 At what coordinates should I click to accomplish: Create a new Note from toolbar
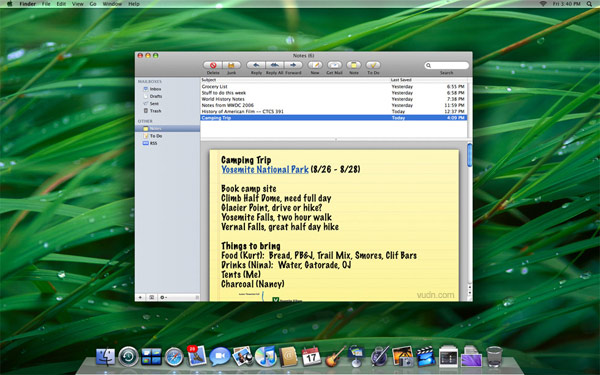coord(354,65)
